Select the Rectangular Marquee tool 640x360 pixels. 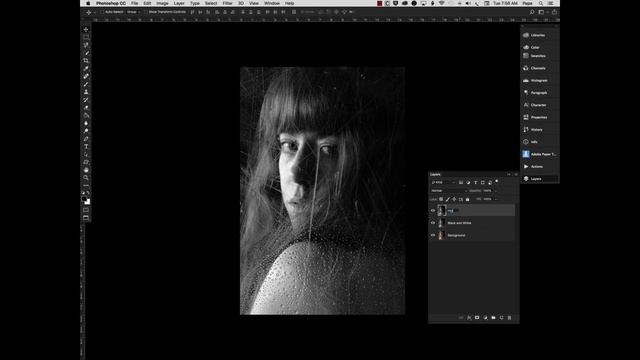pyautogui.click(x=86, y=37)
